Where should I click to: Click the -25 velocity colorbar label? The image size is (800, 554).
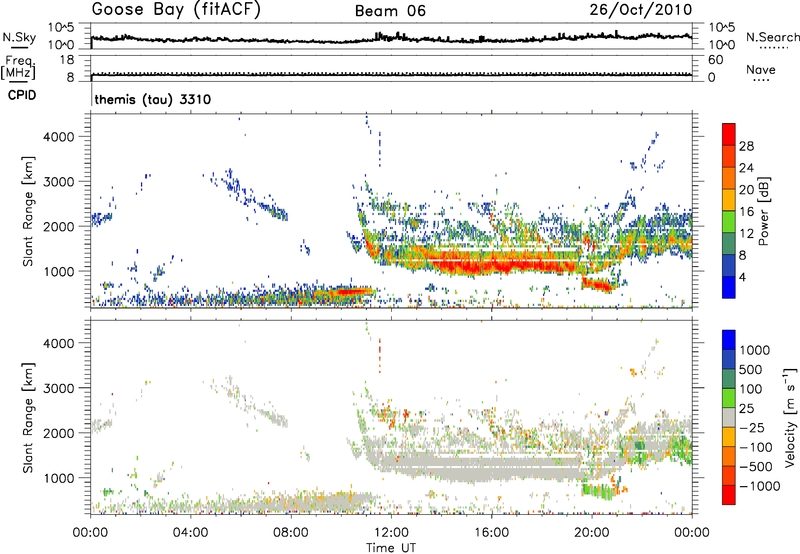752,427
